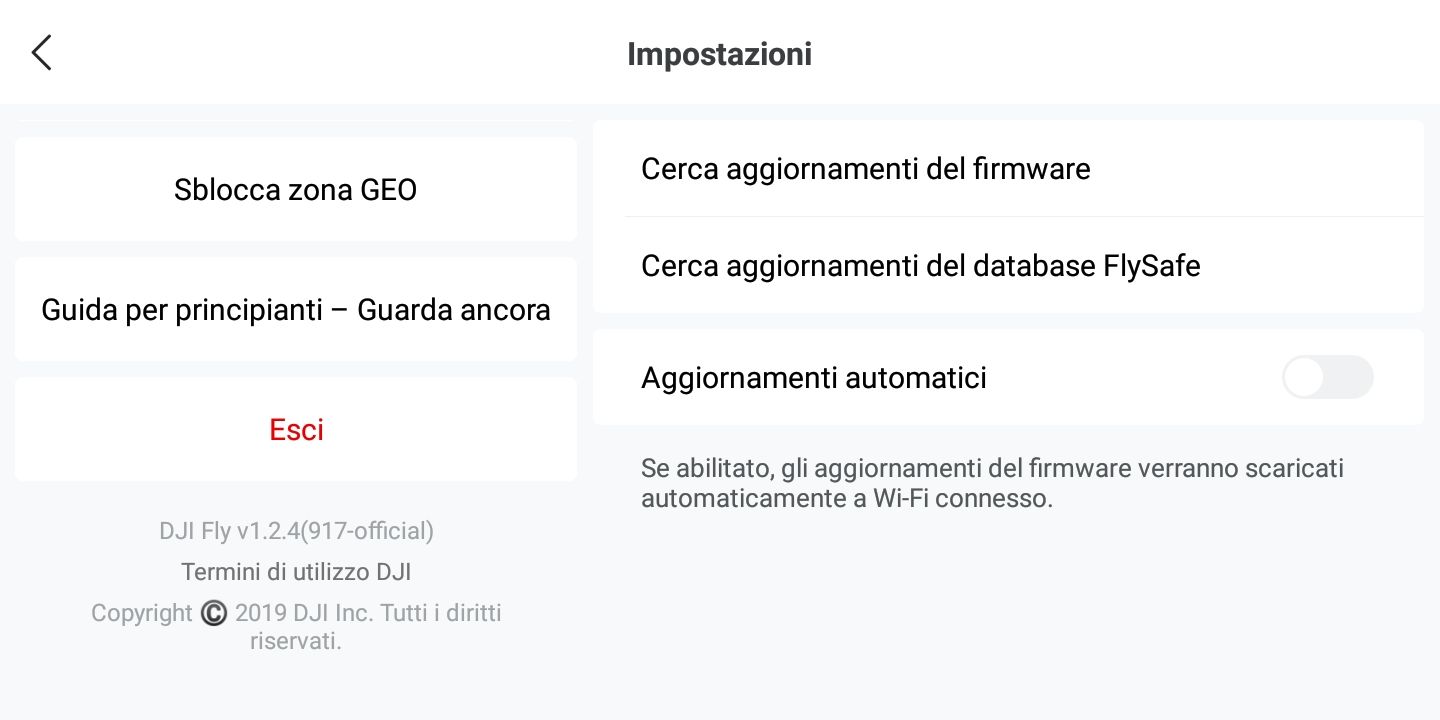Click the DJI Fly v1.2.4 version text

click(296, 531)
